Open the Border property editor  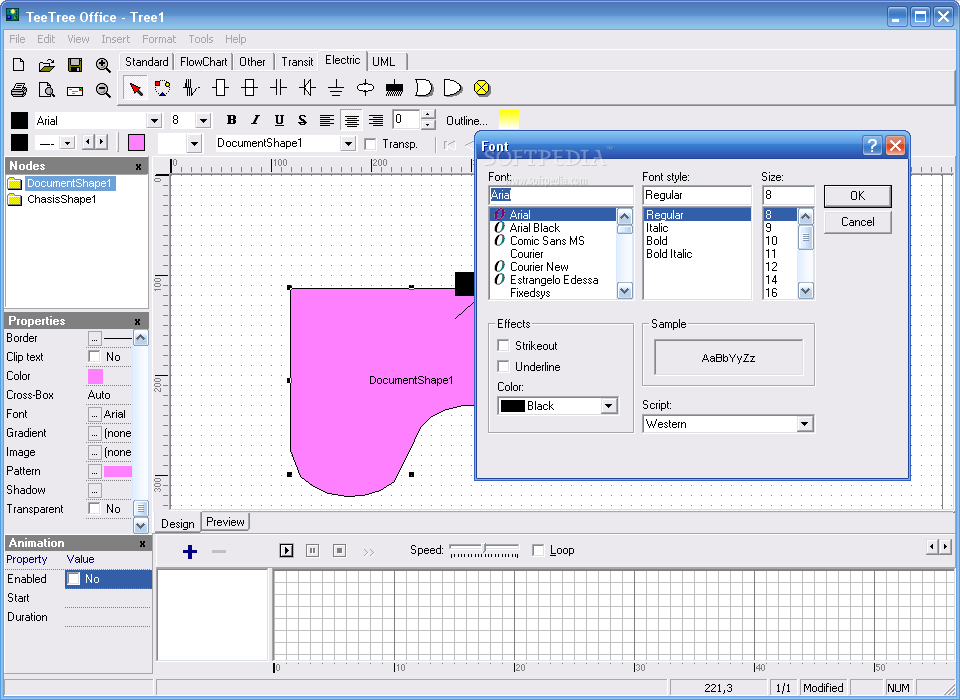[94, 338]
